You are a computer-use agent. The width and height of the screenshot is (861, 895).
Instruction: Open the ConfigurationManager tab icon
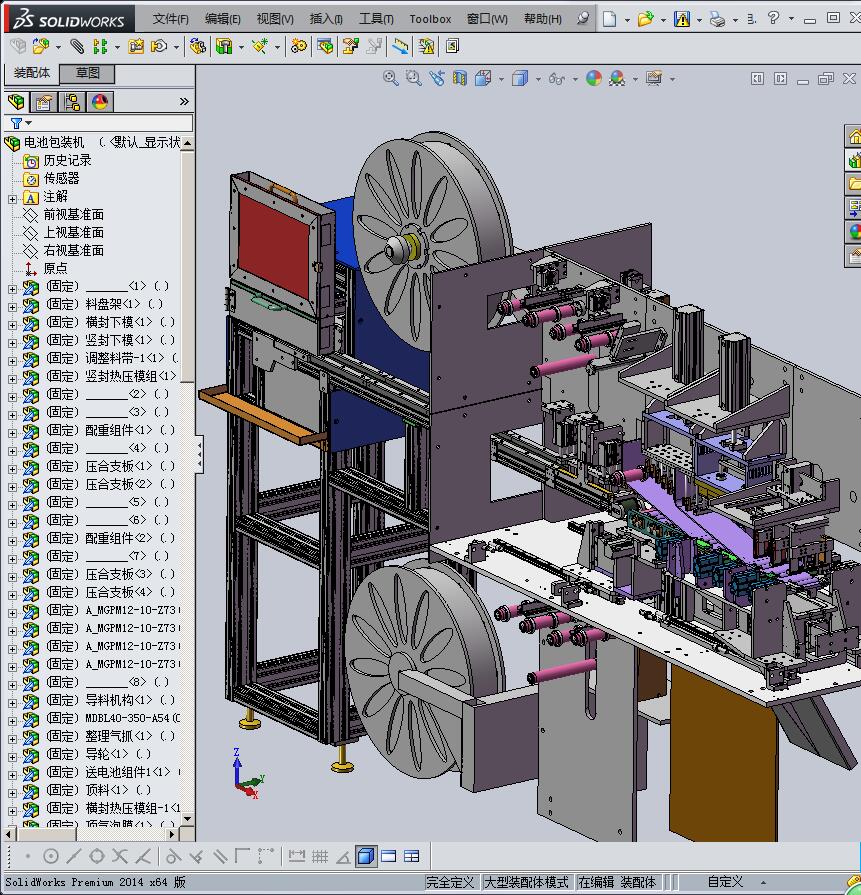[72, 102]
